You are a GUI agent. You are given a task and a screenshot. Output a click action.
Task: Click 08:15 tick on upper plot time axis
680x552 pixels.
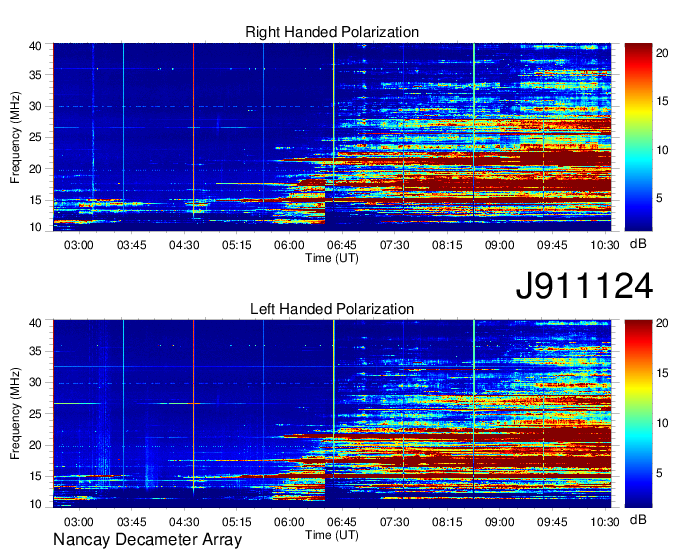click(447, 245)
